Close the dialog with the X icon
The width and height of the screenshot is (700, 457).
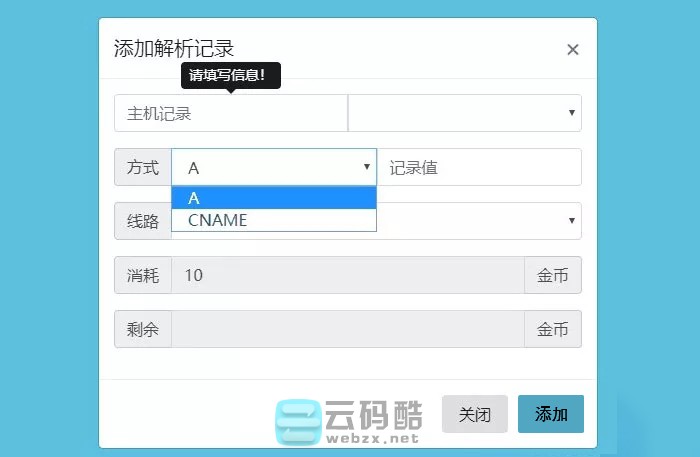click(x=573, y=50)
